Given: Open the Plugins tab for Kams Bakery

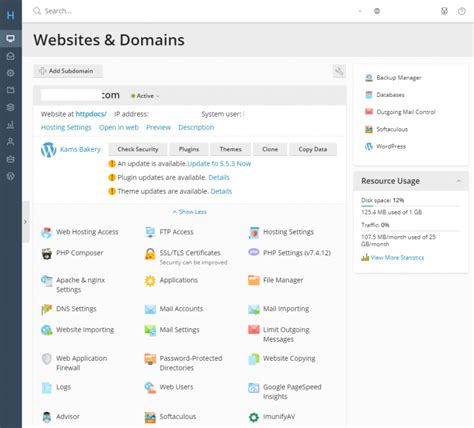Looking at the screenshot, I should [189, 149].
